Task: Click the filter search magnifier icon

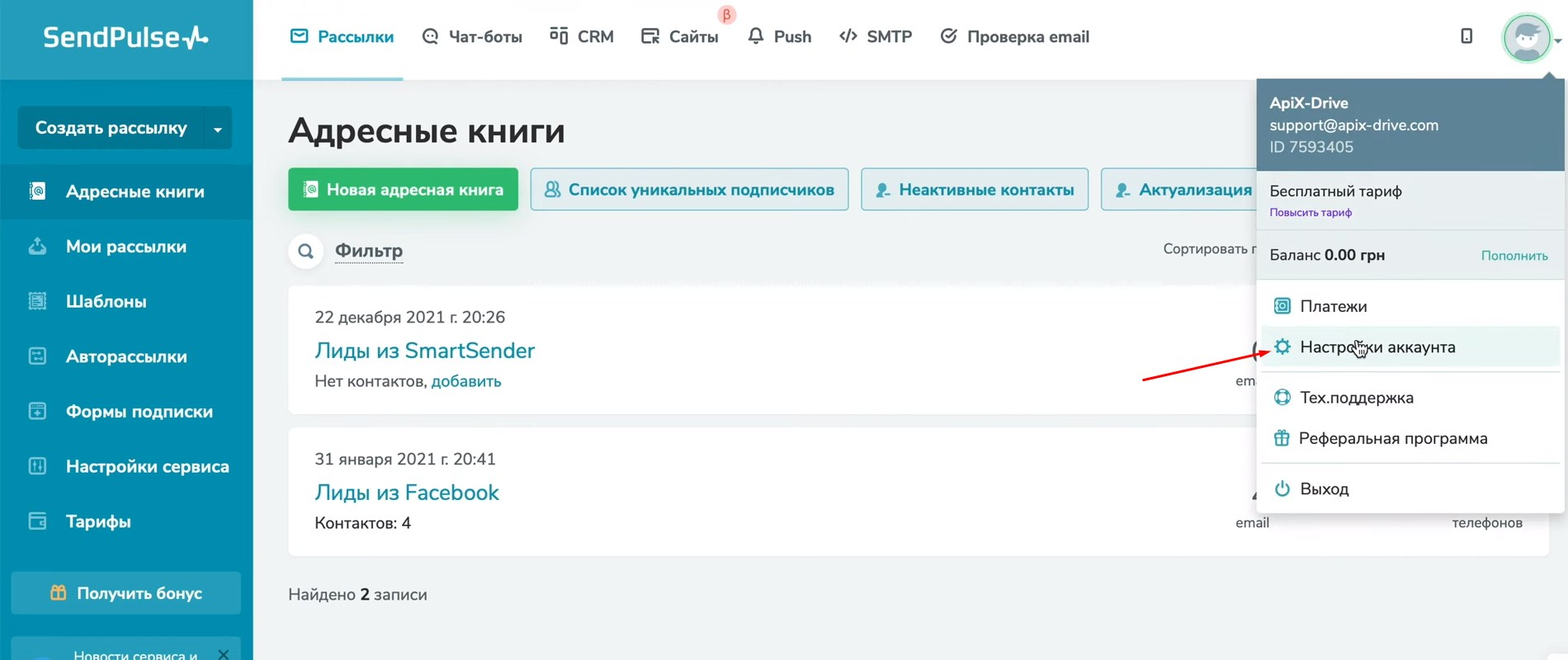Action: click(305, 251)
